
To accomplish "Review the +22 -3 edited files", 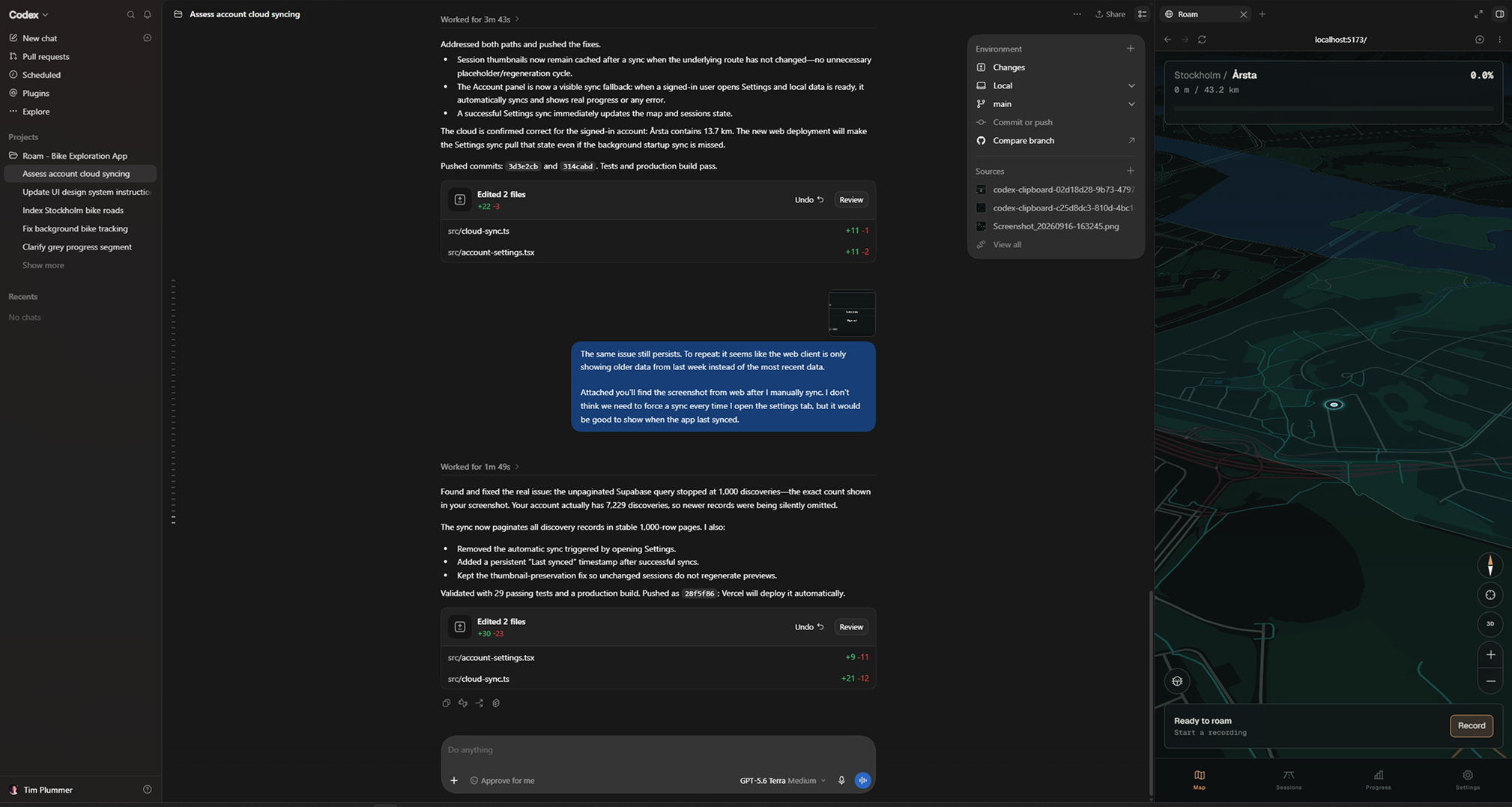I will (851, 200).
